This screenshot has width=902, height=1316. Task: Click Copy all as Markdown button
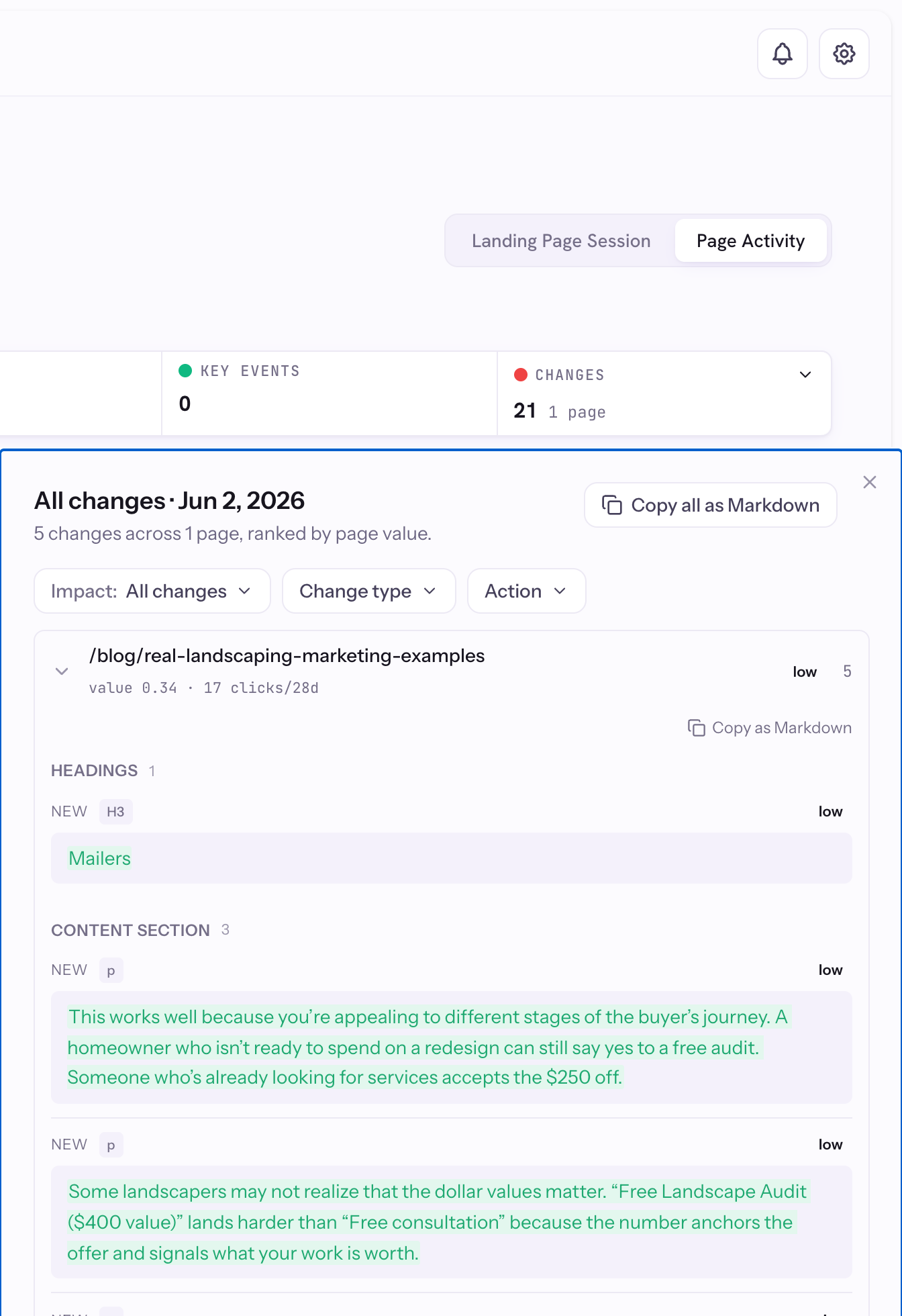coord(711,505)
